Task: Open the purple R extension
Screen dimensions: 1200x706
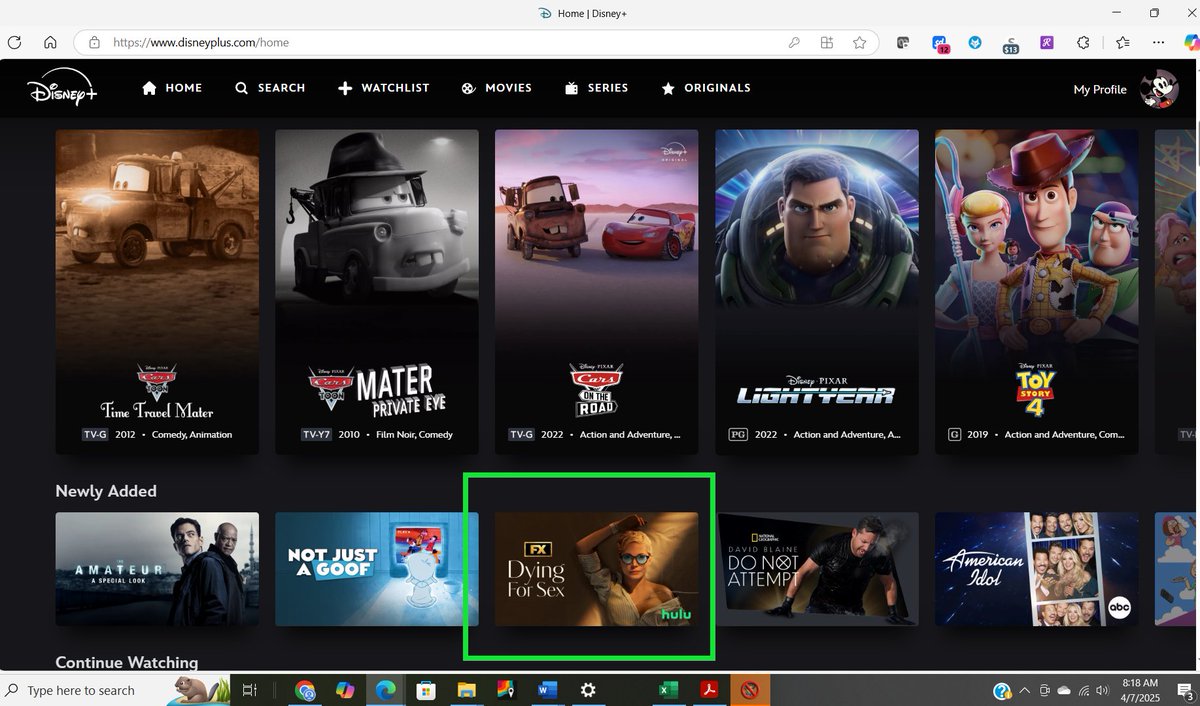Action: [1046, 43]
